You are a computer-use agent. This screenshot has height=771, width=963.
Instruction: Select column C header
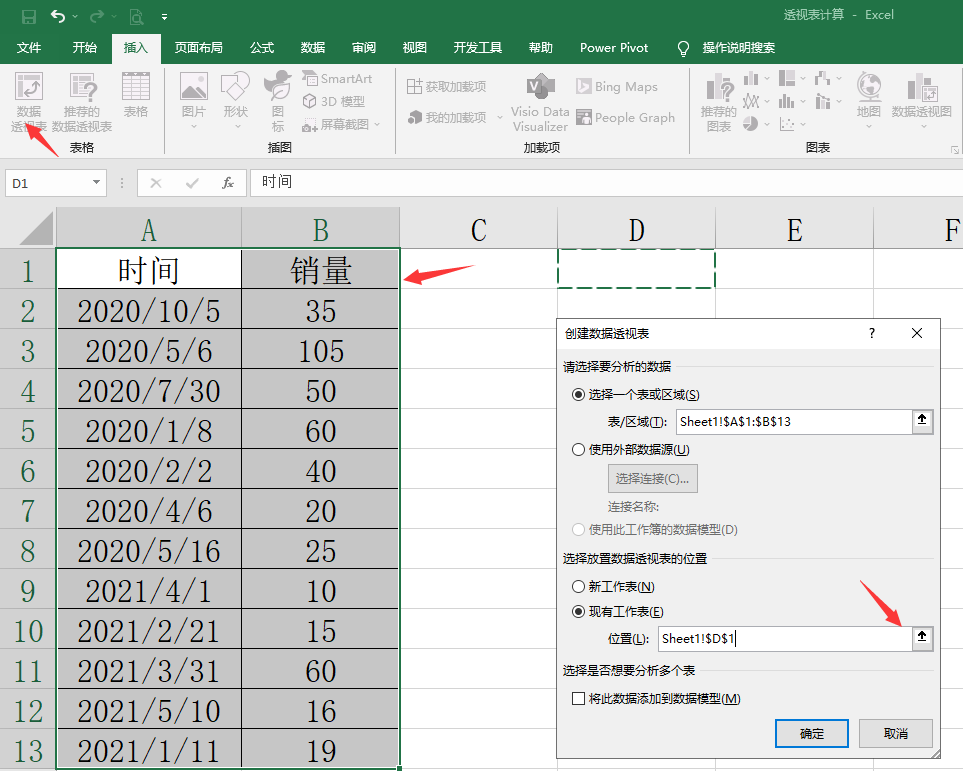(x=478, y=229)
